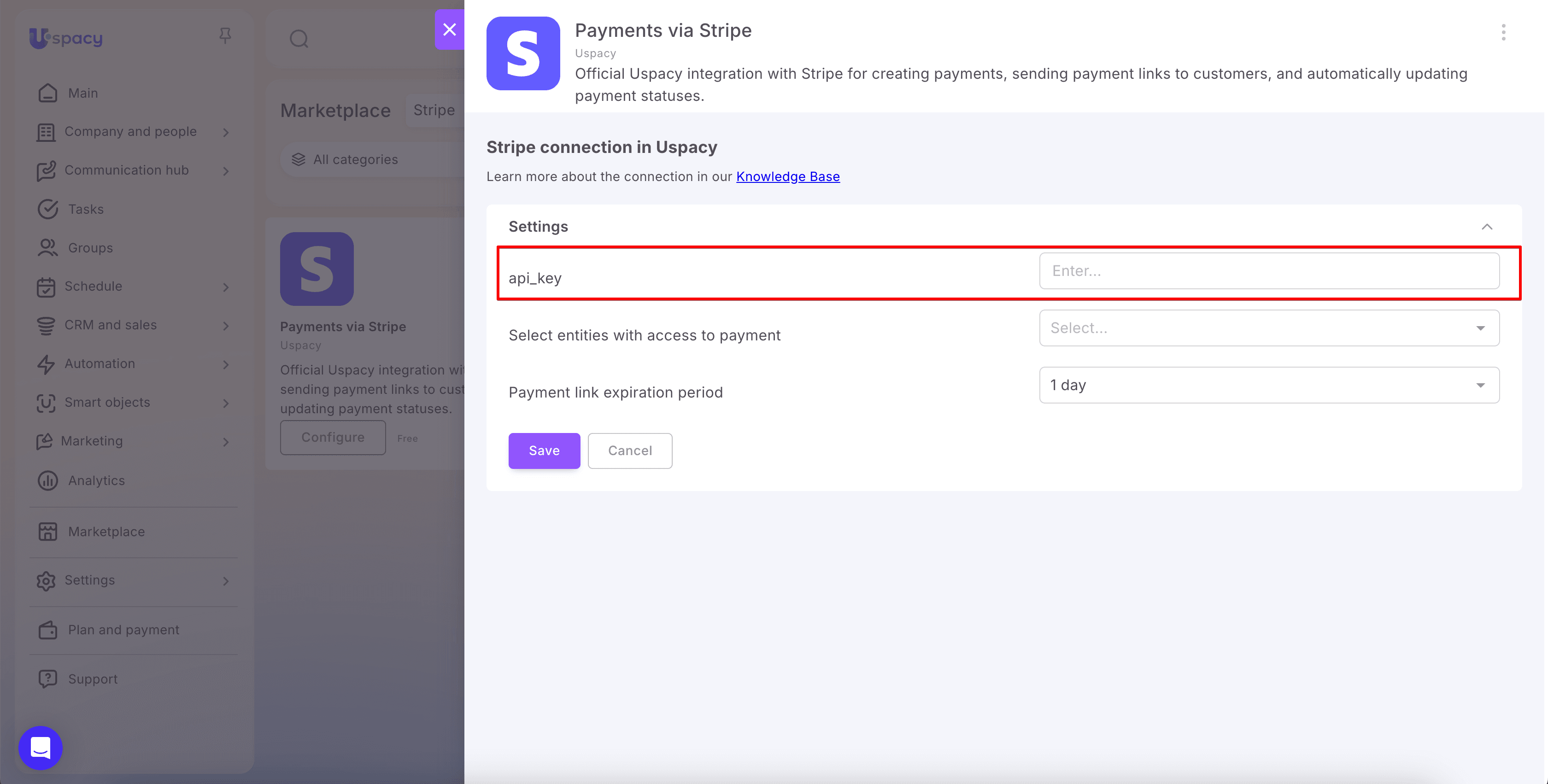
Task: Open the three-dot options menu
Action: pos(1503,32)
